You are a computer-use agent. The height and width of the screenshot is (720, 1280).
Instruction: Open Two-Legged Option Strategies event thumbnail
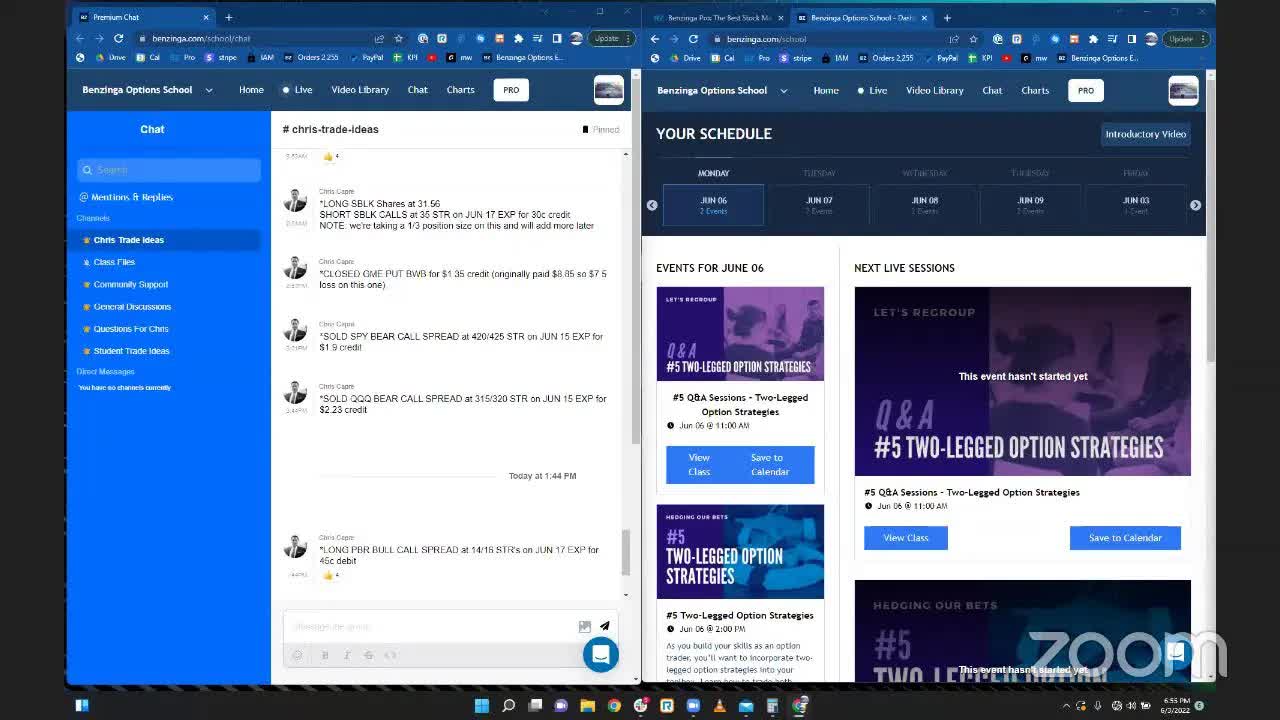tap(740, 552)
